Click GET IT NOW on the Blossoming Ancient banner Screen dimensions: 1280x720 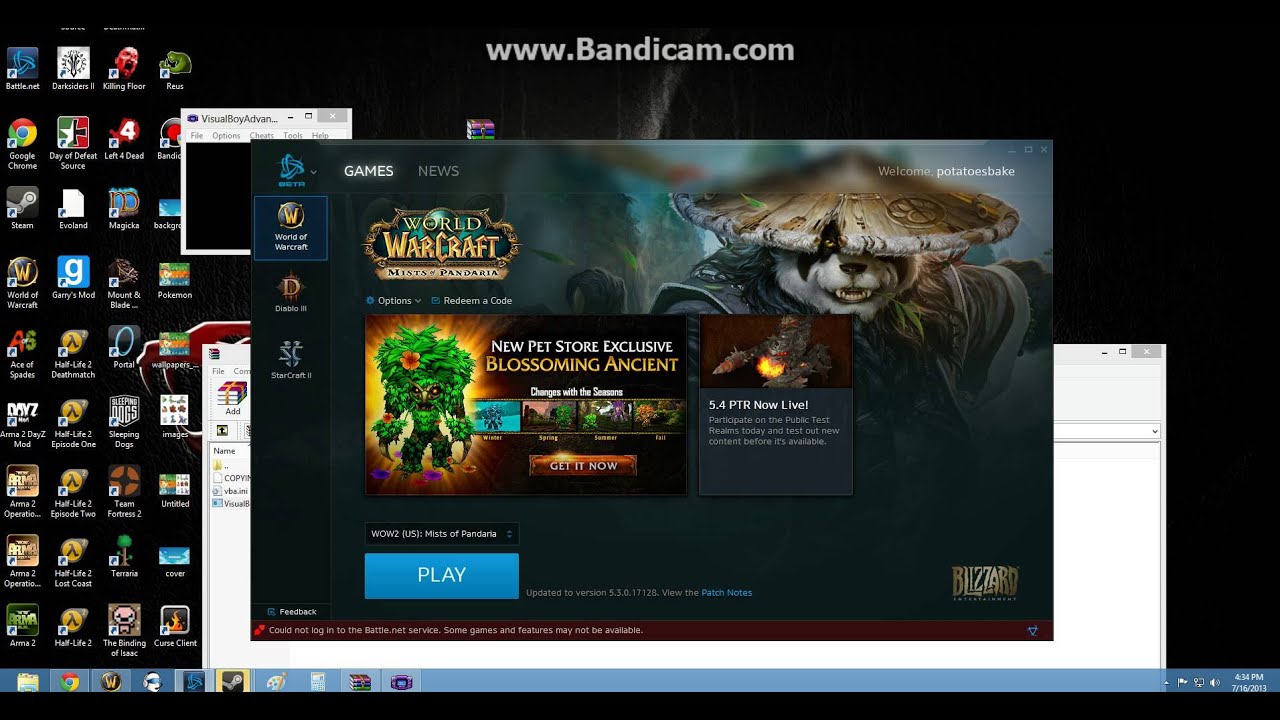(x=583, y=465)
